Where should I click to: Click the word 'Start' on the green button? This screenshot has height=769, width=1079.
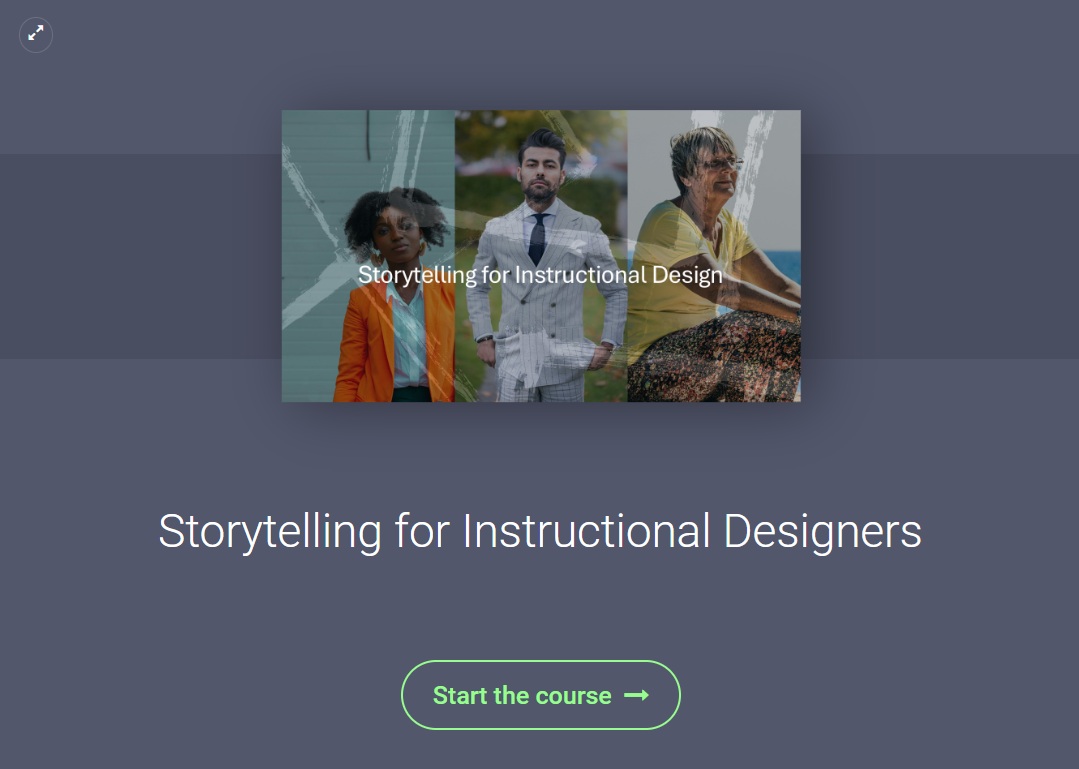pyautogui.click(x=460, y=695)
